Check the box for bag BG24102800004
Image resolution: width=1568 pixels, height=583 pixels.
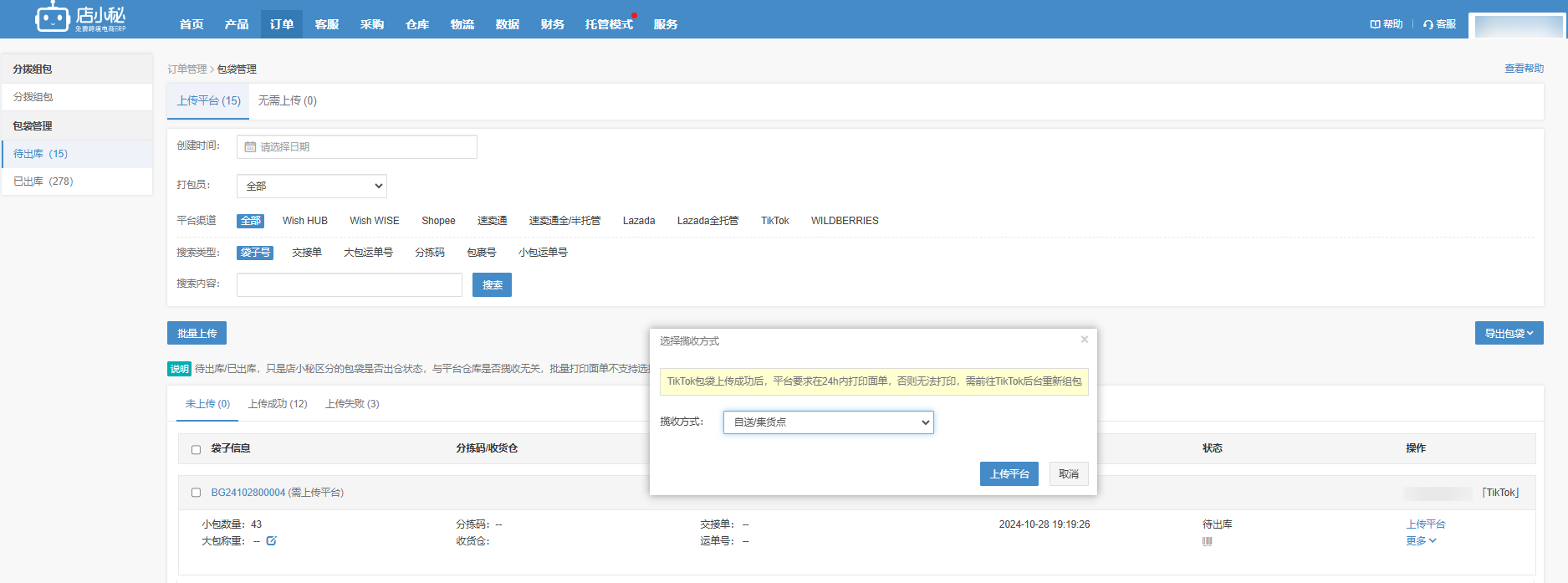pyautogui.click(x=196, y=493)
